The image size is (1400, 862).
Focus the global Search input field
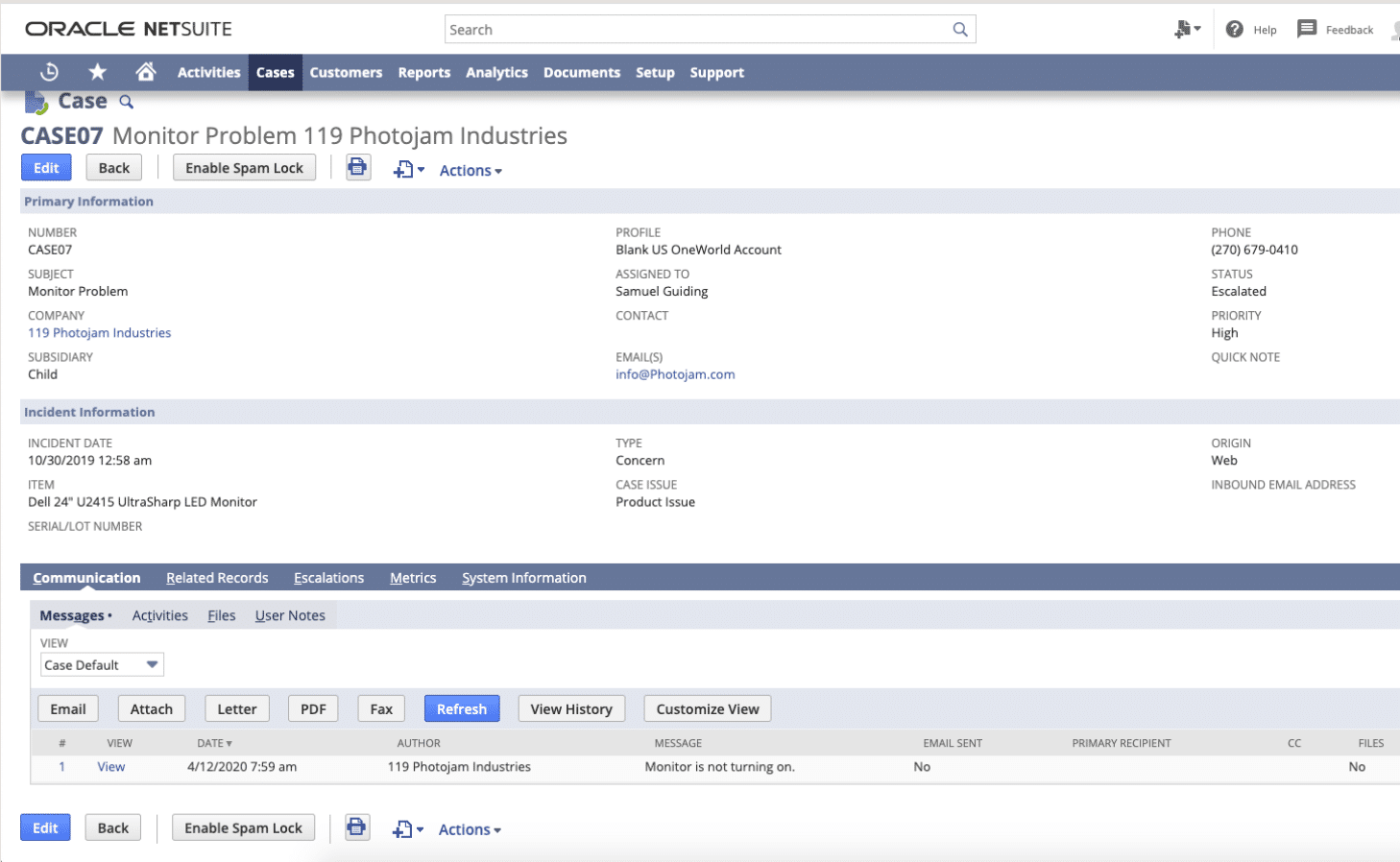pos(698,30)
